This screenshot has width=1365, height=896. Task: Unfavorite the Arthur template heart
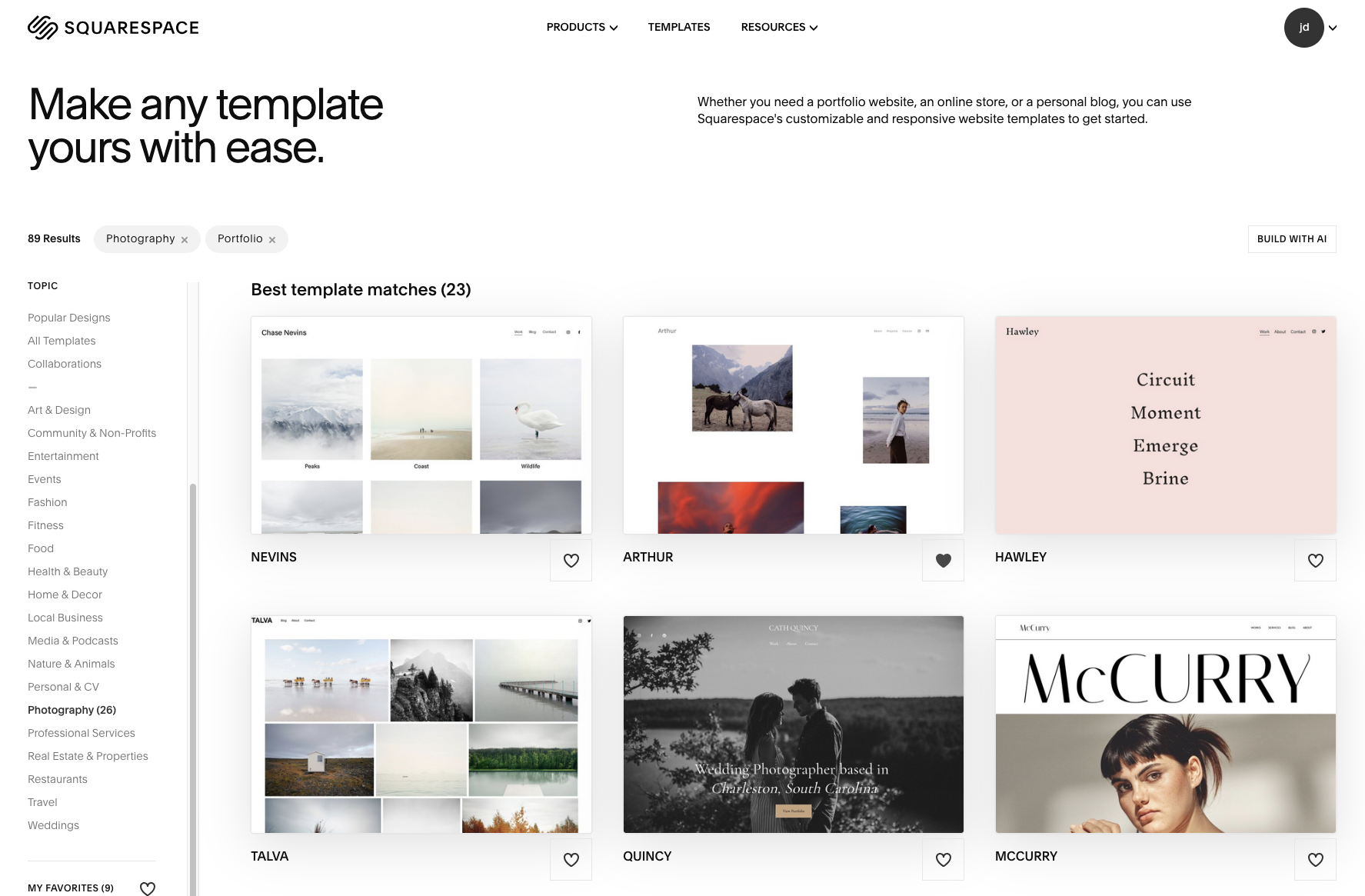tap(944, 561)
